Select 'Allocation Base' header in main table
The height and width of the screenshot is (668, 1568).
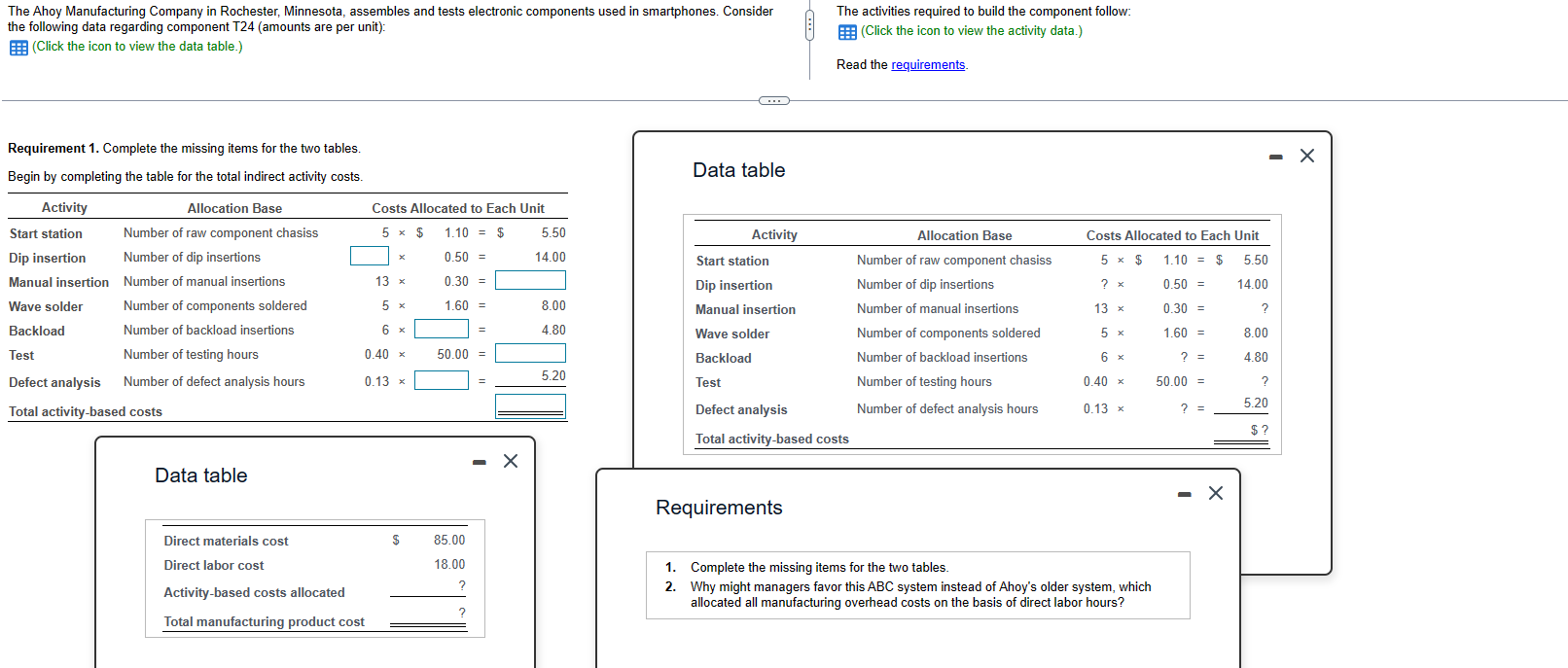point(234,208)
